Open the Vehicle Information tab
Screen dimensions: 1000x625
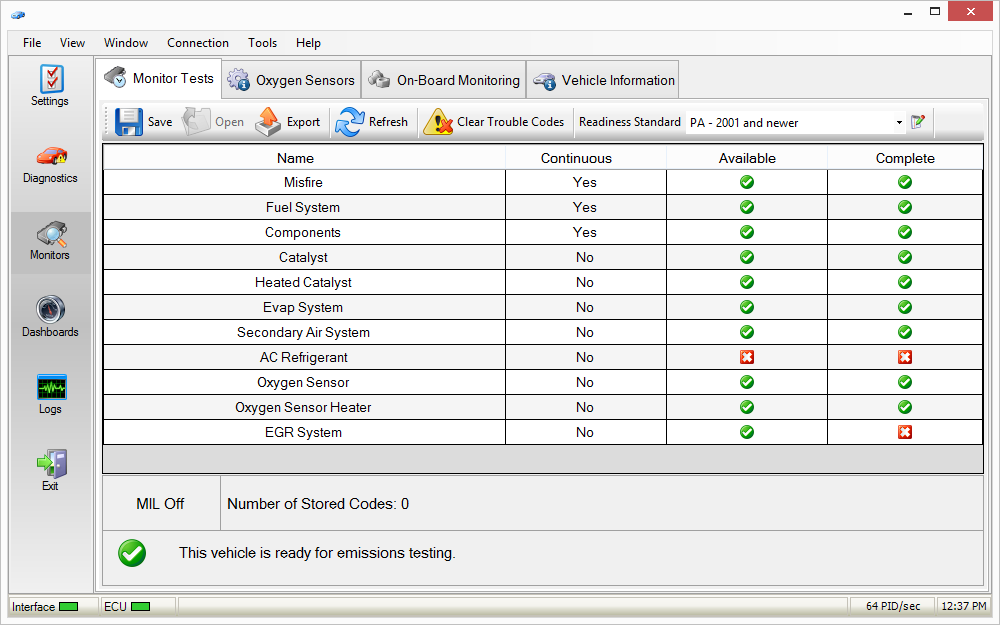603,80
